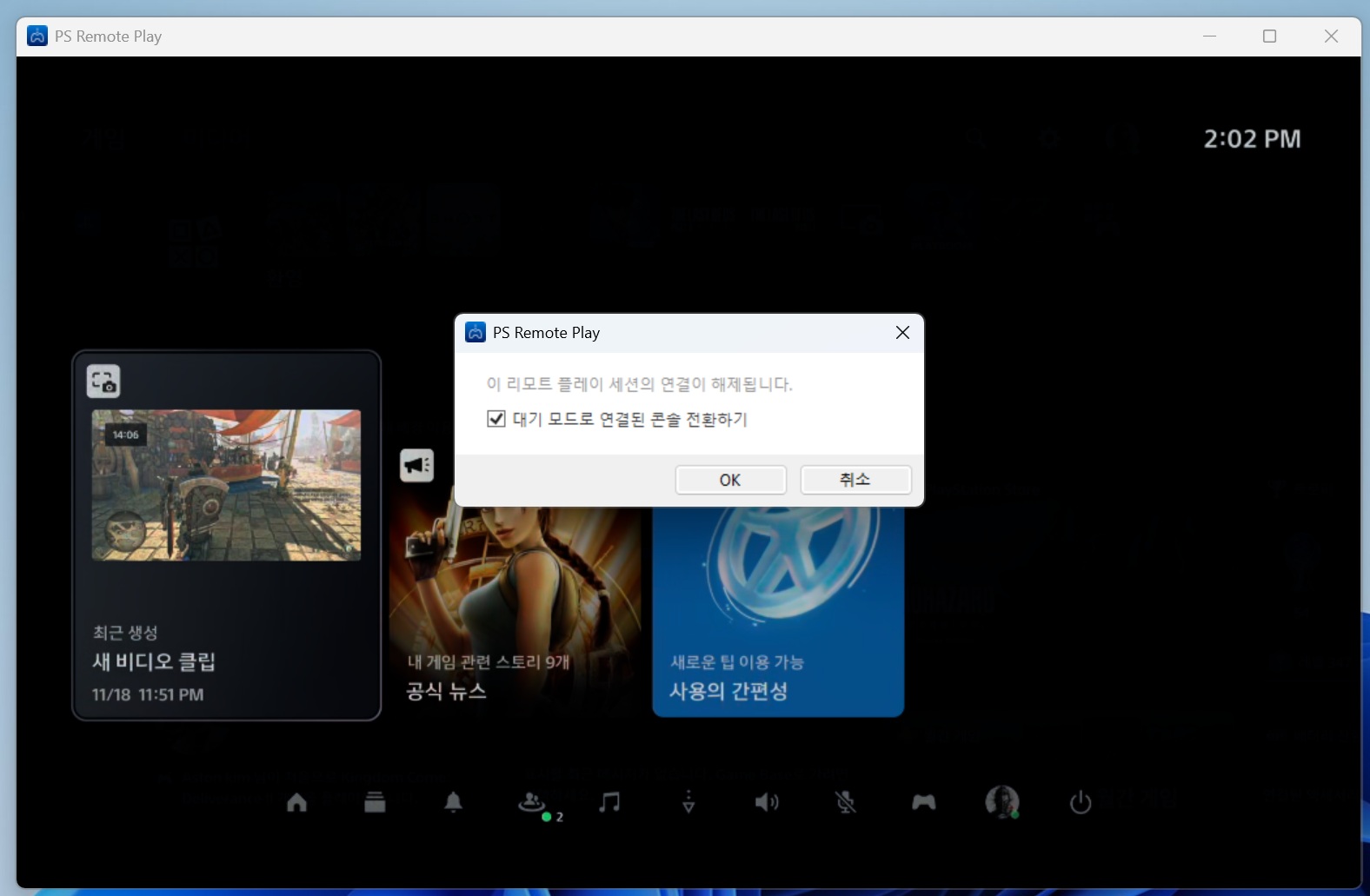Click the megaphone news icon
The width and height of the screenshot is (1370, 896).
point(416,465)
